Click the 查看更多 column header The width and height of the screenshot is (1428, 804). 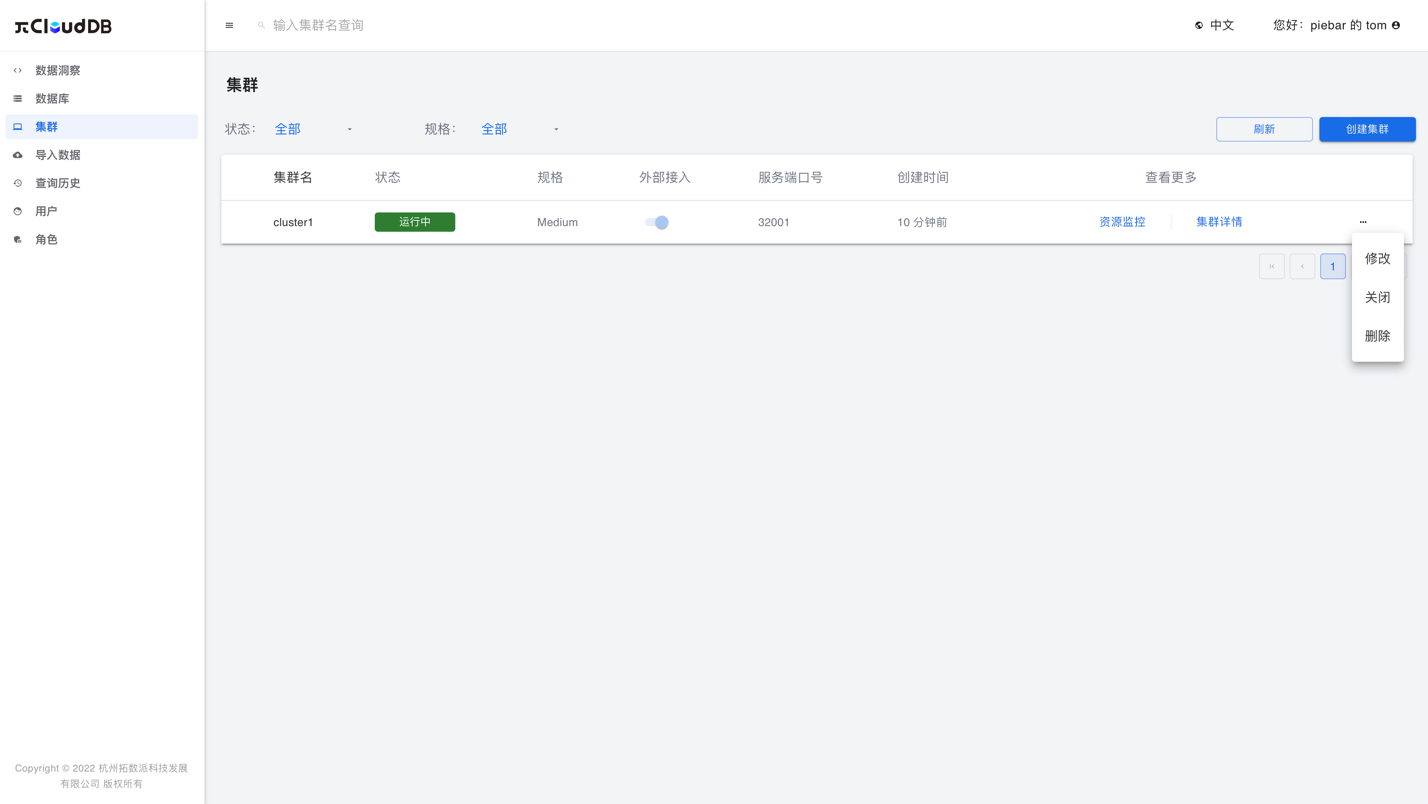click(1171, 177)
